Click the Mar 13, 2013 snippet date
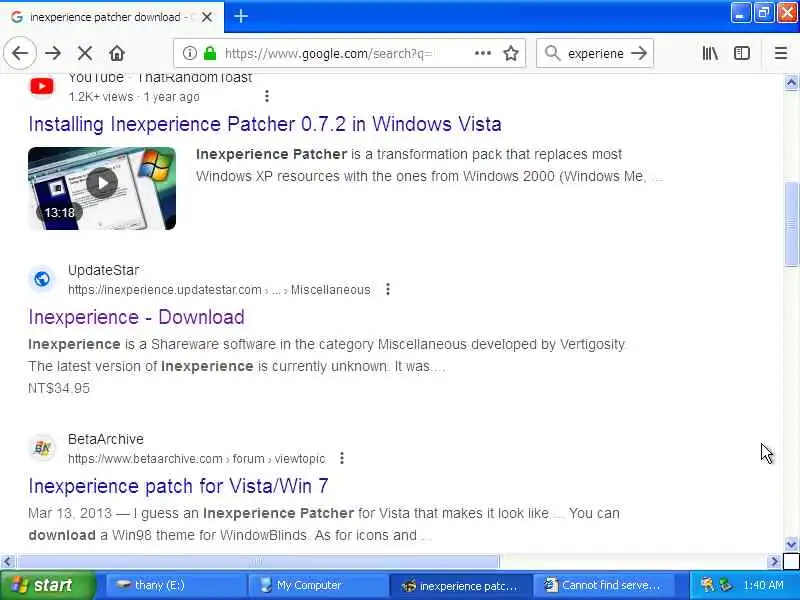 click(x=70, y=513)
